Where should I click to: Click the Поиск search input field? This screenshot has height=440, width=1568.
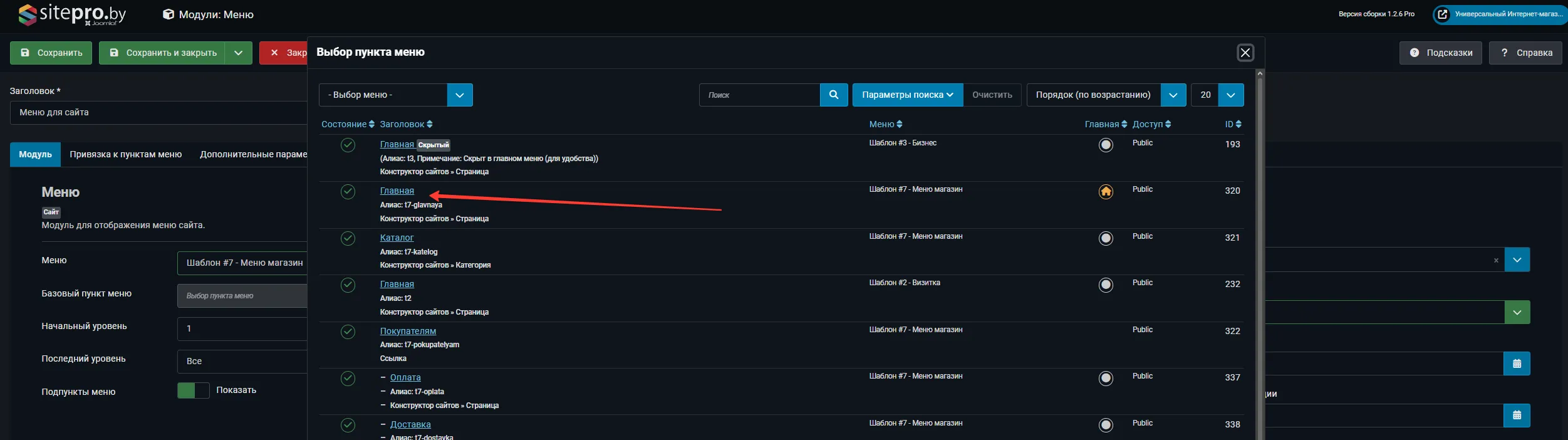click(759, 95)
